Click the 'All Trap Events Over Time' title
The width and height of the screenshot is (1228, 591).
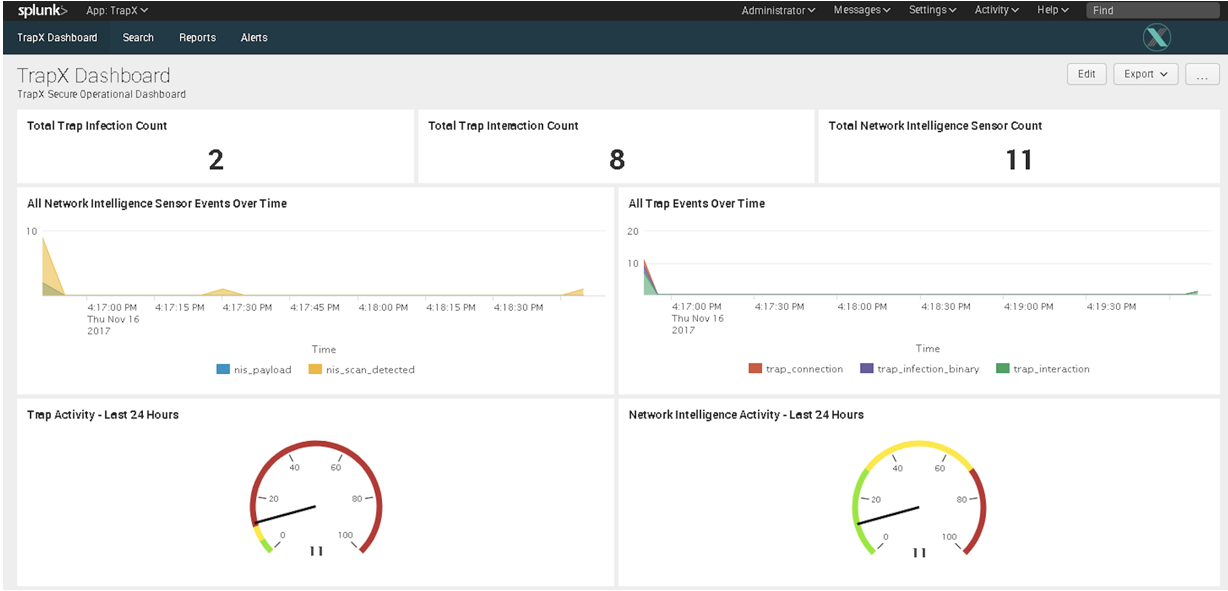697,203
